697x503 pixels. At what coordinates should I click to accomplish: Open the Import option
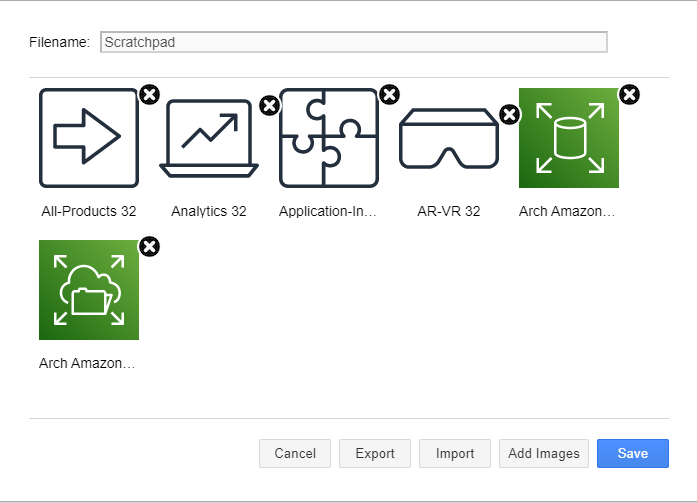[x=455, y=453]
